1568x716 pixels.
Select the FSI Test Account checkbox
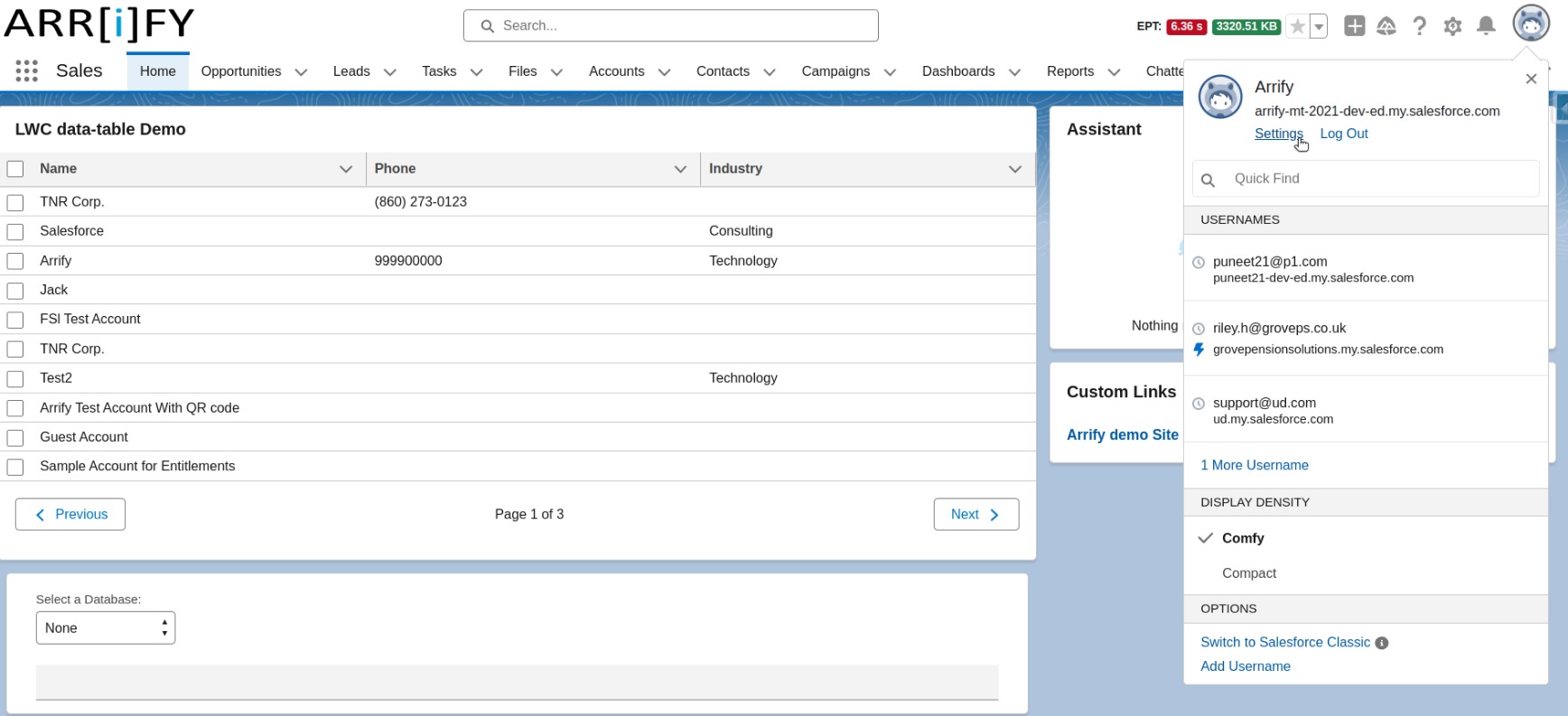[15, 320]
